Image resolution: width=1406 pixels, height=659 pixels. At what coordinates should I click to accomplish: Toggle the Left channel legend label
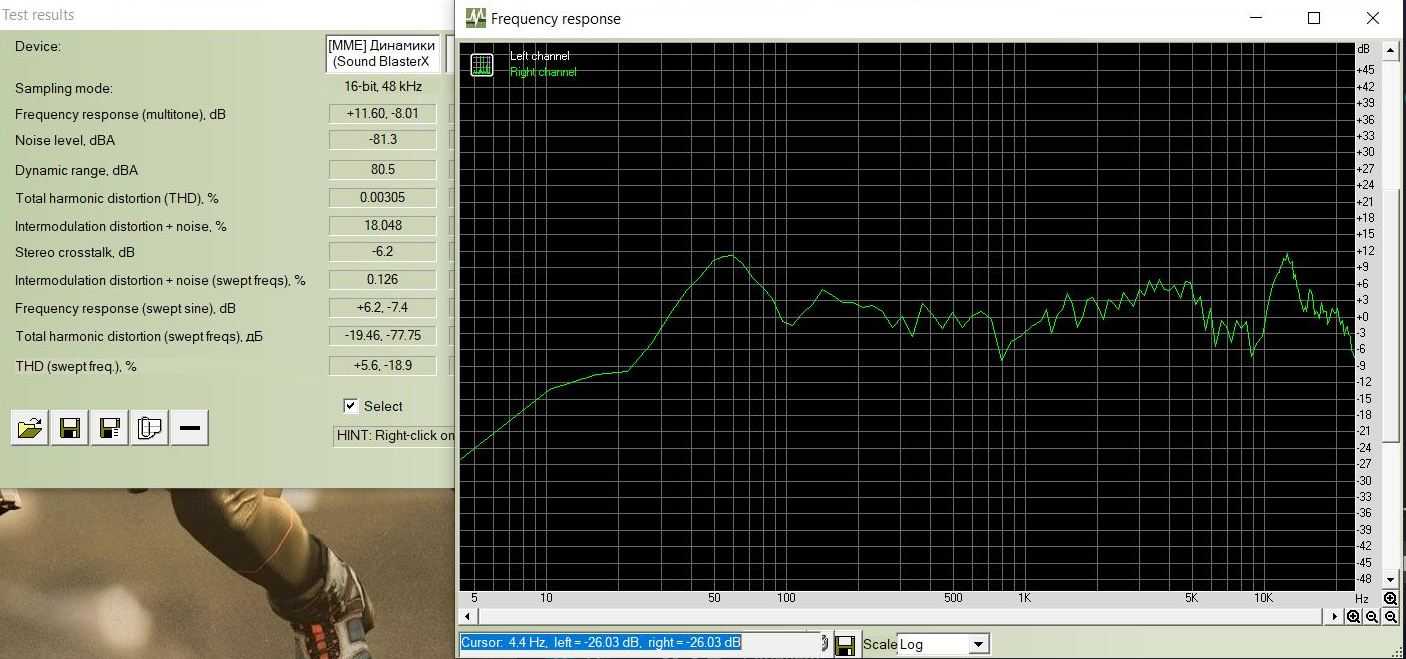pos(539,56)
